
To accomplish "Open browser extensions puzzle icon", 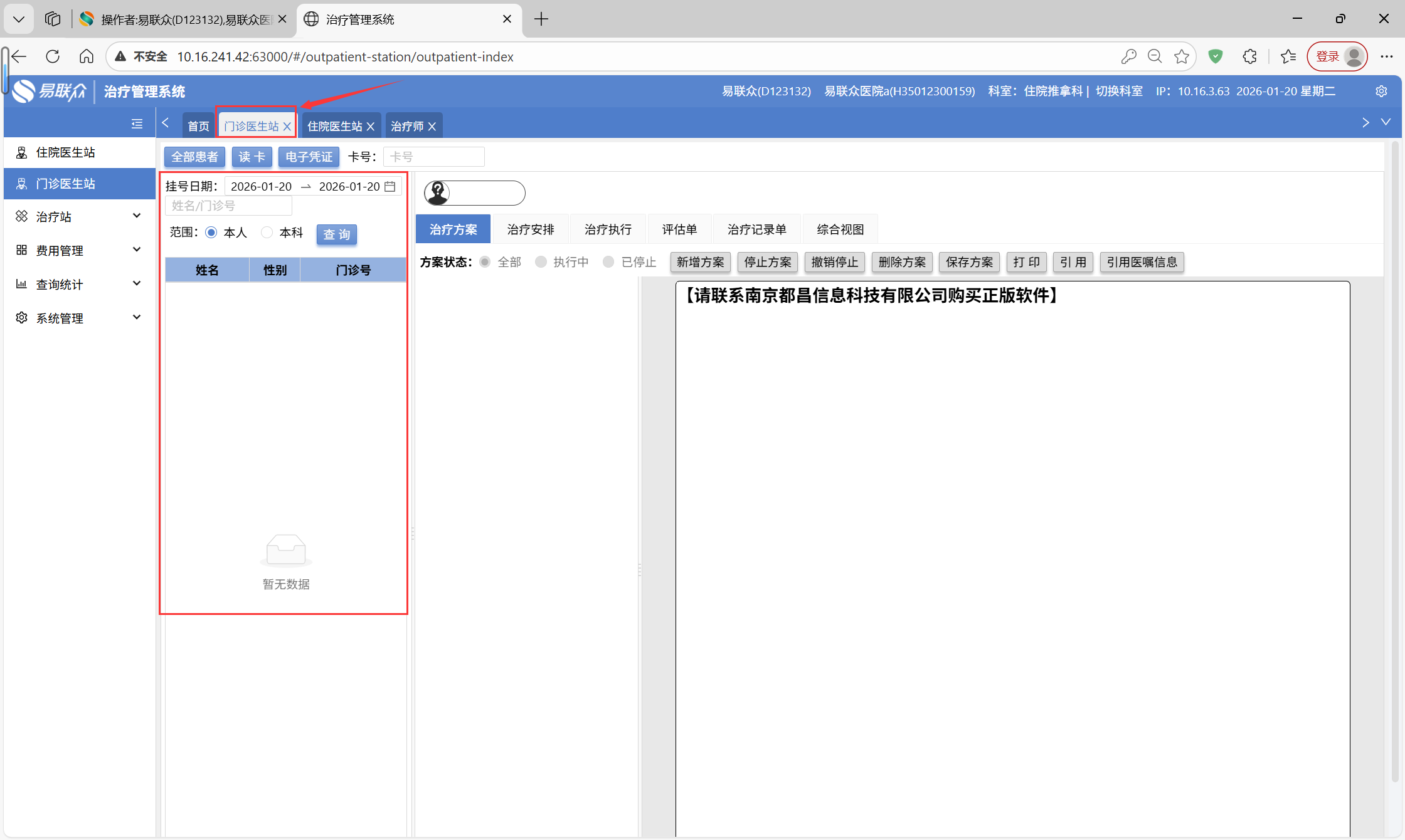I will pyautogui.click(x=1249, y=56).
